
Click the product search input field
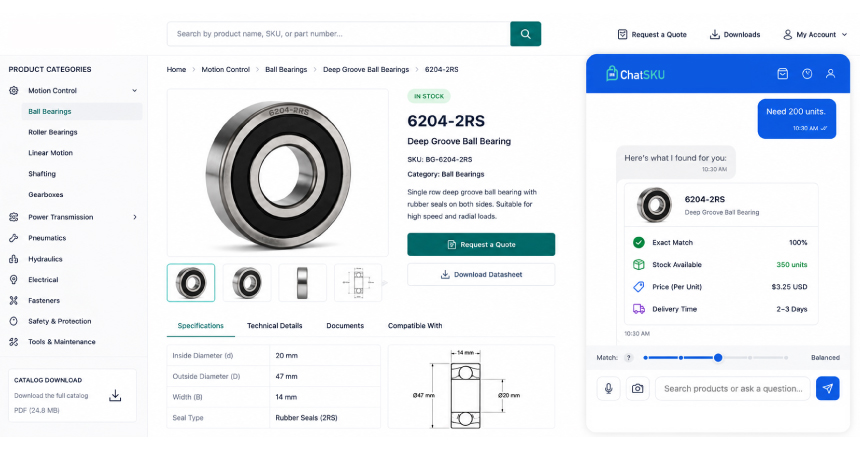(338, 34)
